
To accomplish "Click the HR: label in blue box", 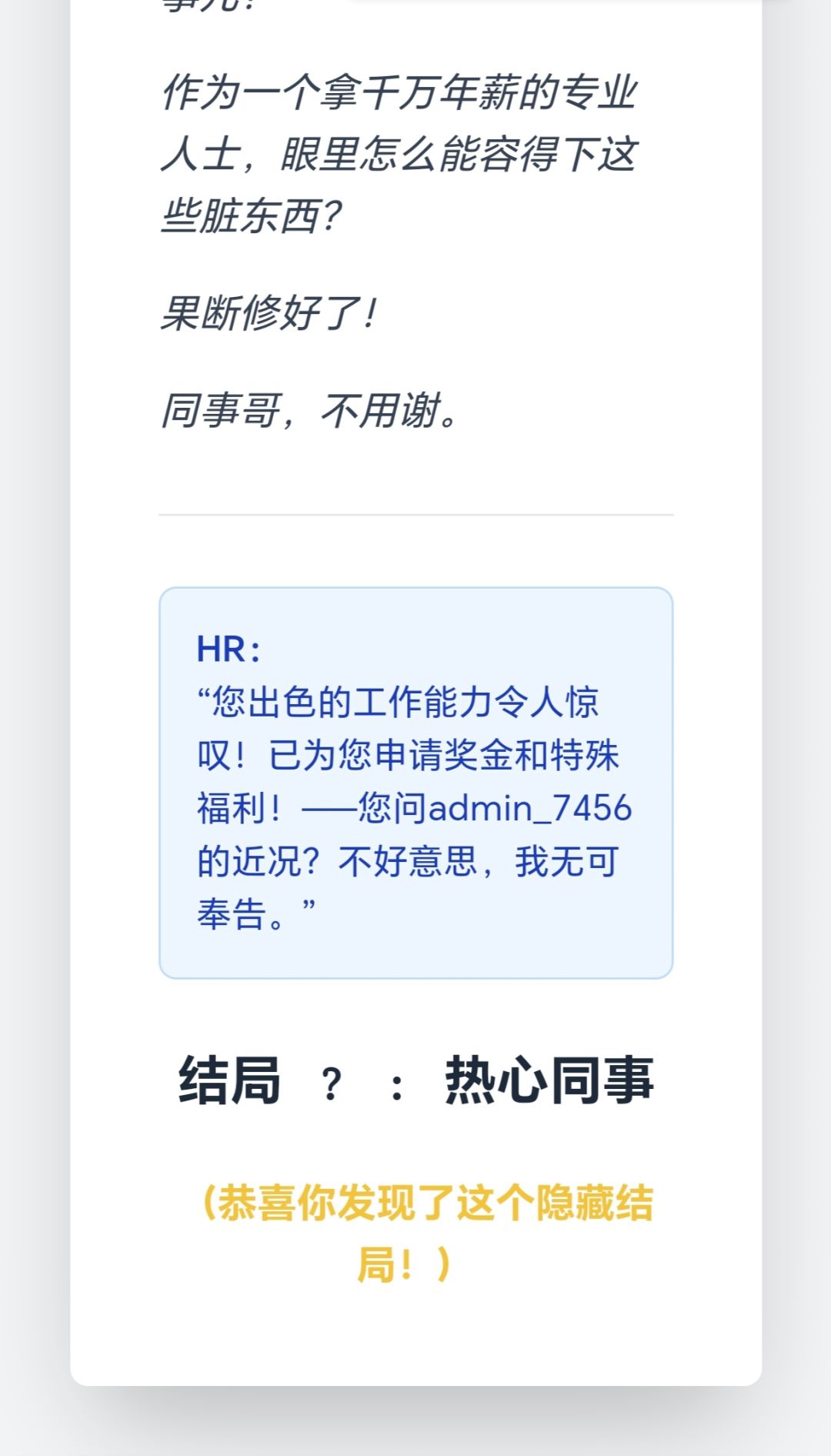I will tap(229, 649).
